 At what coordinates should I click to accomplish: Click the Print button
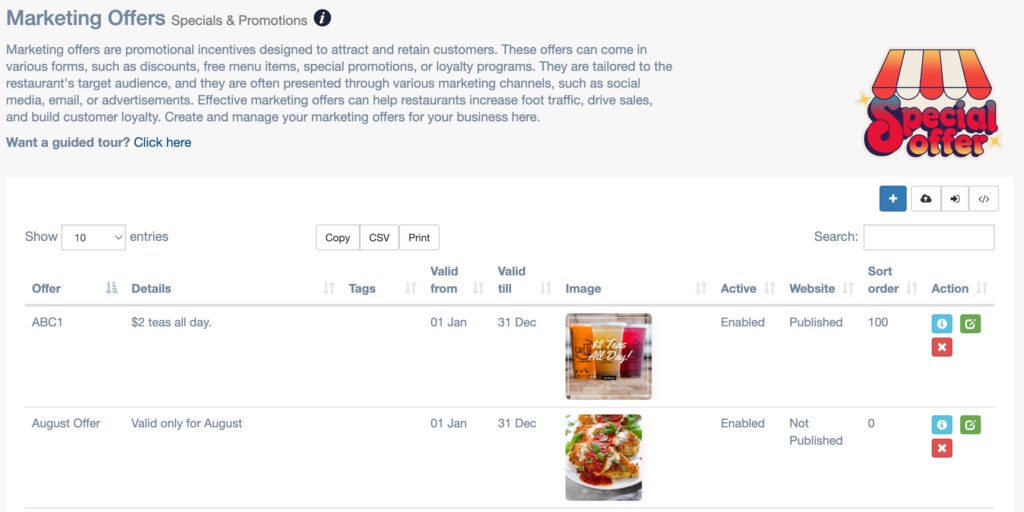[x=419, y=237]
